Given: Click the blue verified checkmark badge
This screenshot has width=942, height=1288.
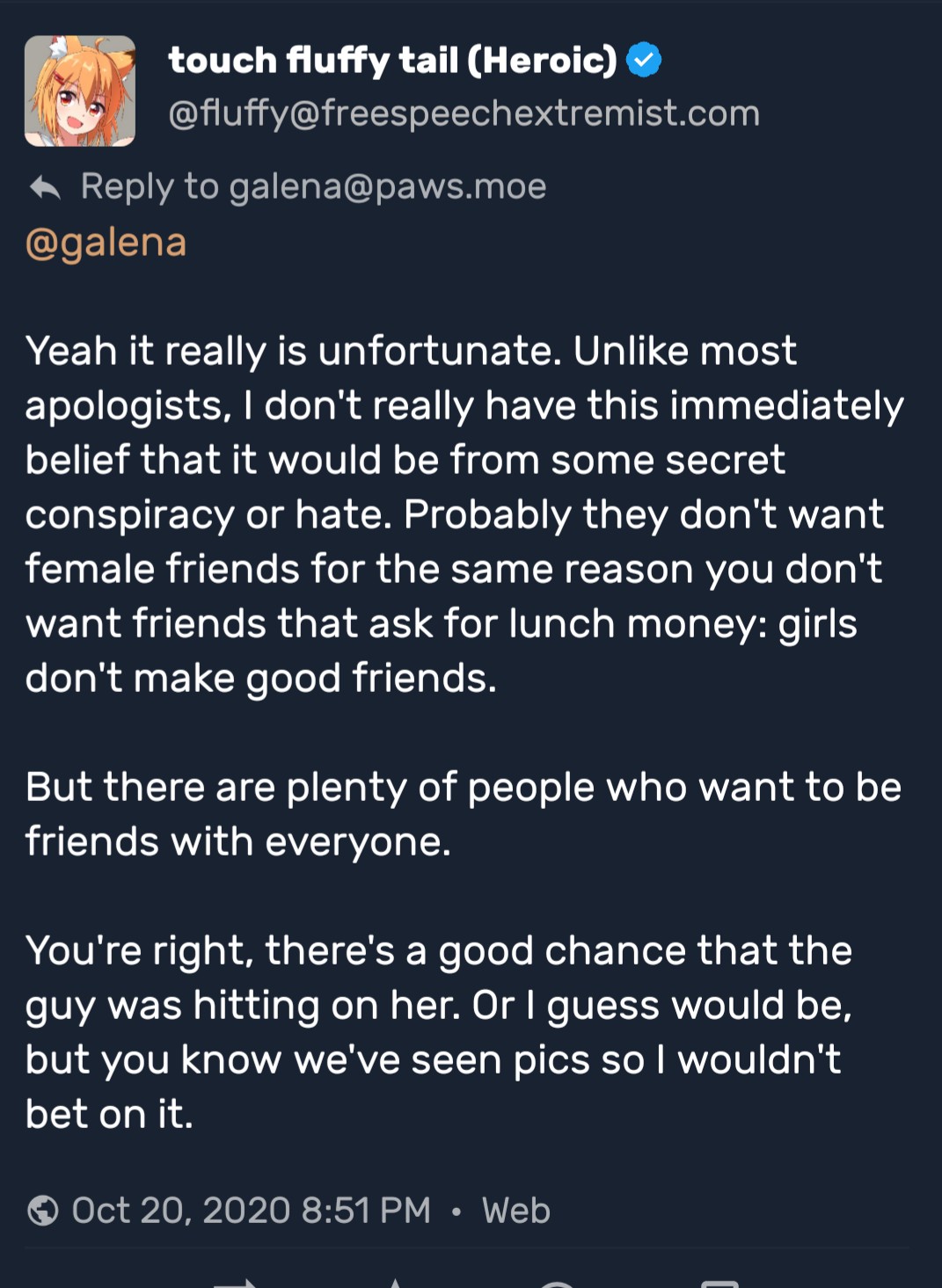Looking at the screenshot, I should tap(644, 60).
